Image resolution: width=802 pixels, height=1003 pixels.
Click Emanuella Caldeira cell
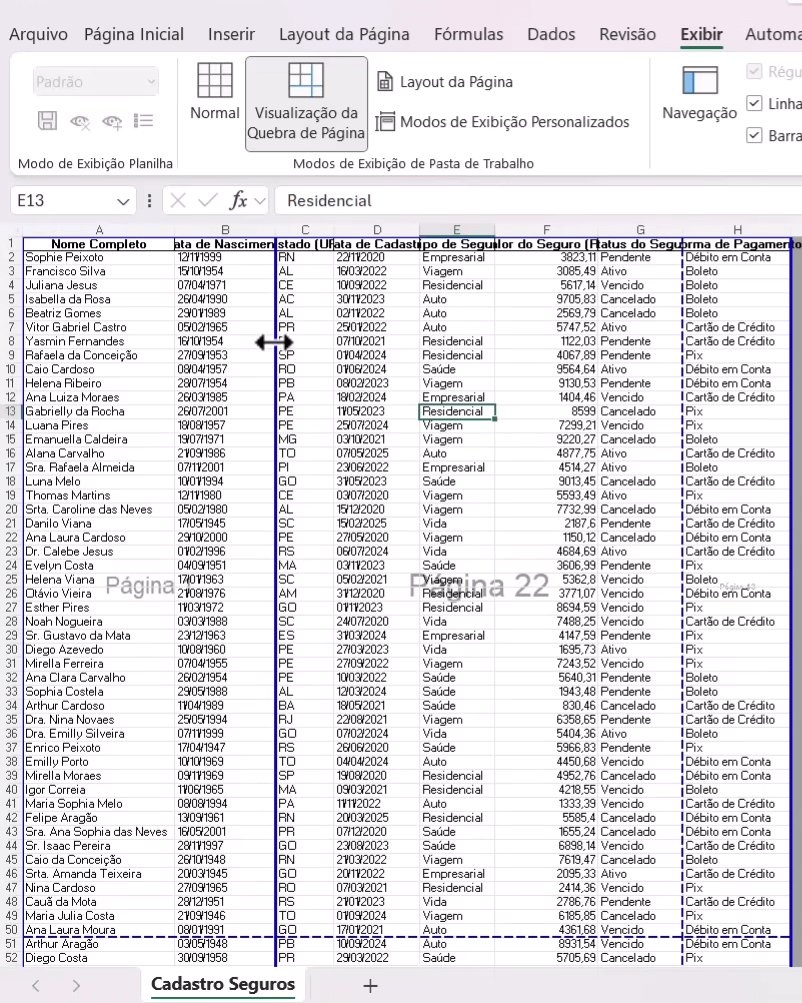[x=98, y=439]
